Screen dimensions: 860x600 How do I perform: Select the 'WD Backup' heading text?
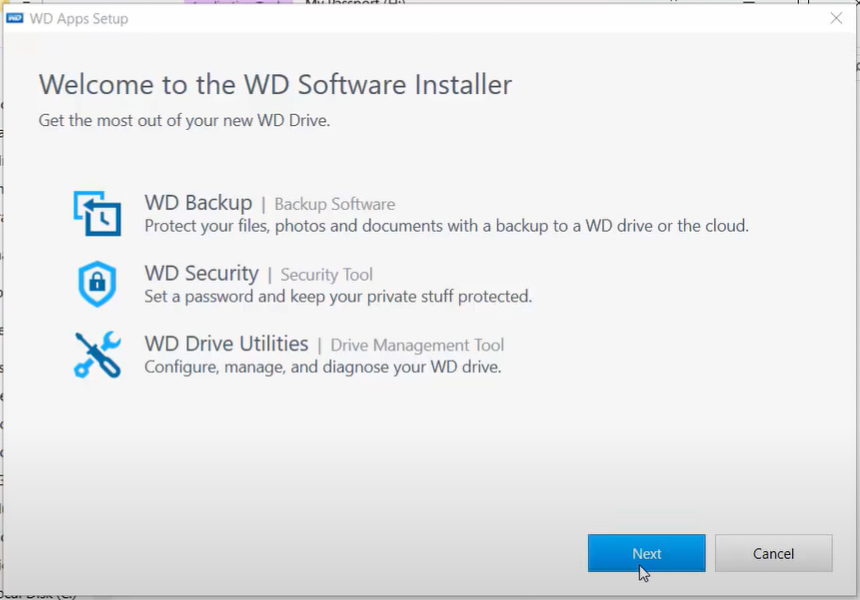click(x=199, y=203)
